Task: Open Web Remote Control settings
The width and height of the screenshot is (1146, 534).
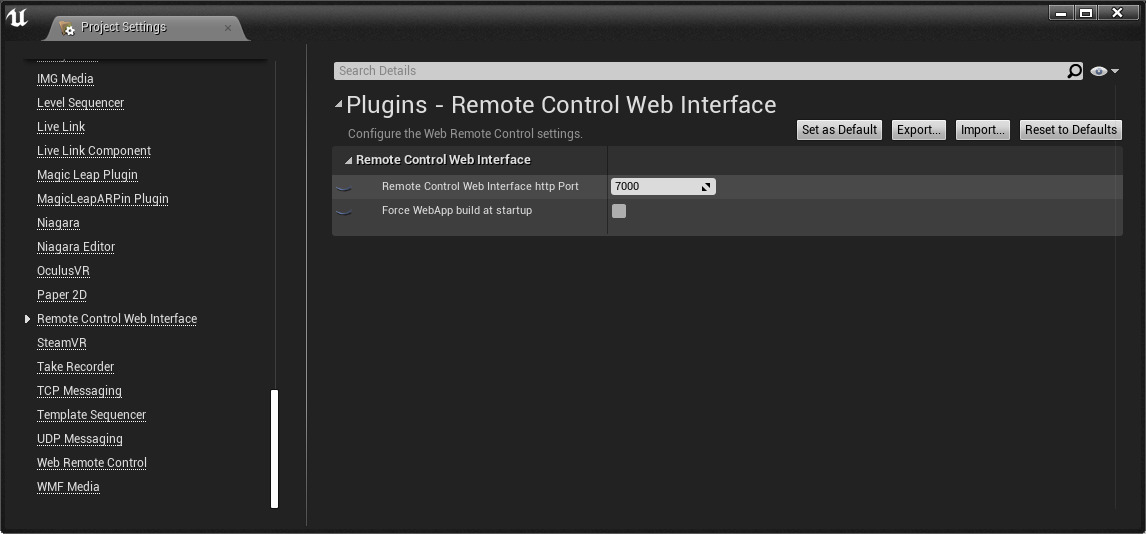Action: (x=92, y=463)
